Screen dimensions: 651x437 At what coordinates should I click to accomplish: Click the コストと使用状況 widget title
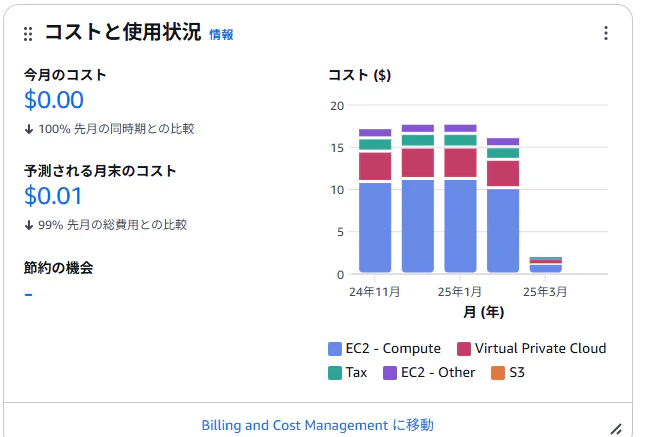tap(123, 32)
